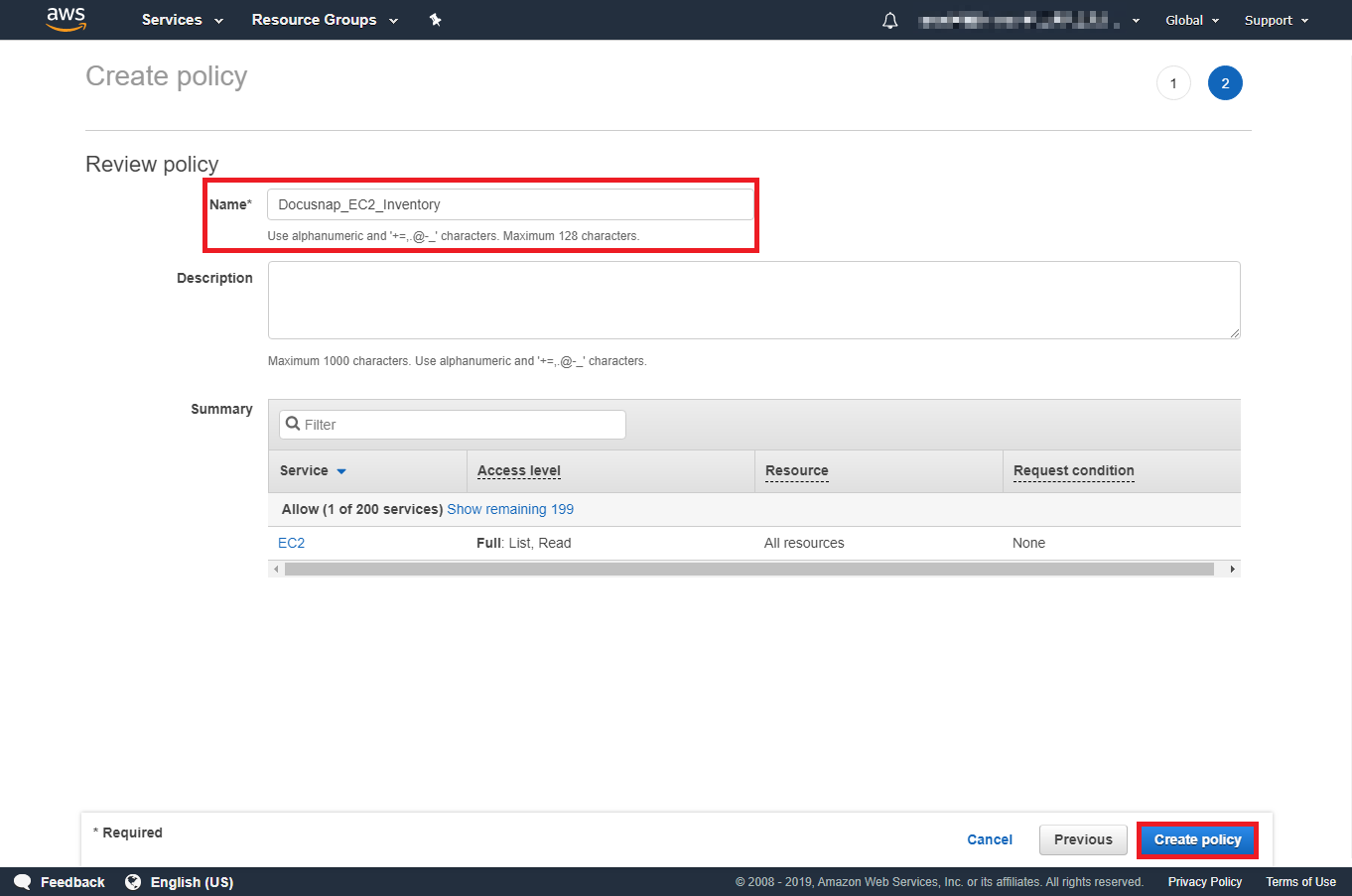Click the Resource column header
Screen dimensions: 1352x896
pos(797,470)
